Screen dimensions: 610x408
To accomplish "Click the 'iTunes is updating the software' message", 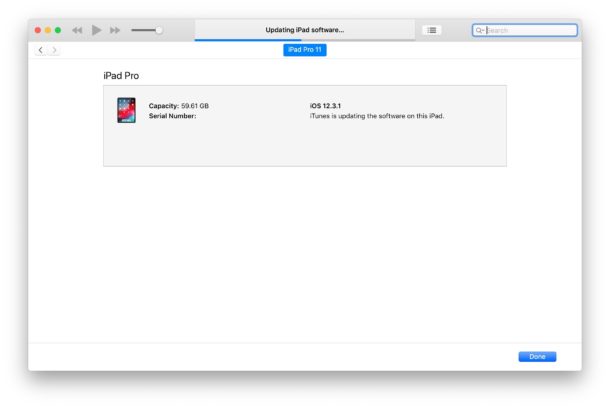I will 377,116.
